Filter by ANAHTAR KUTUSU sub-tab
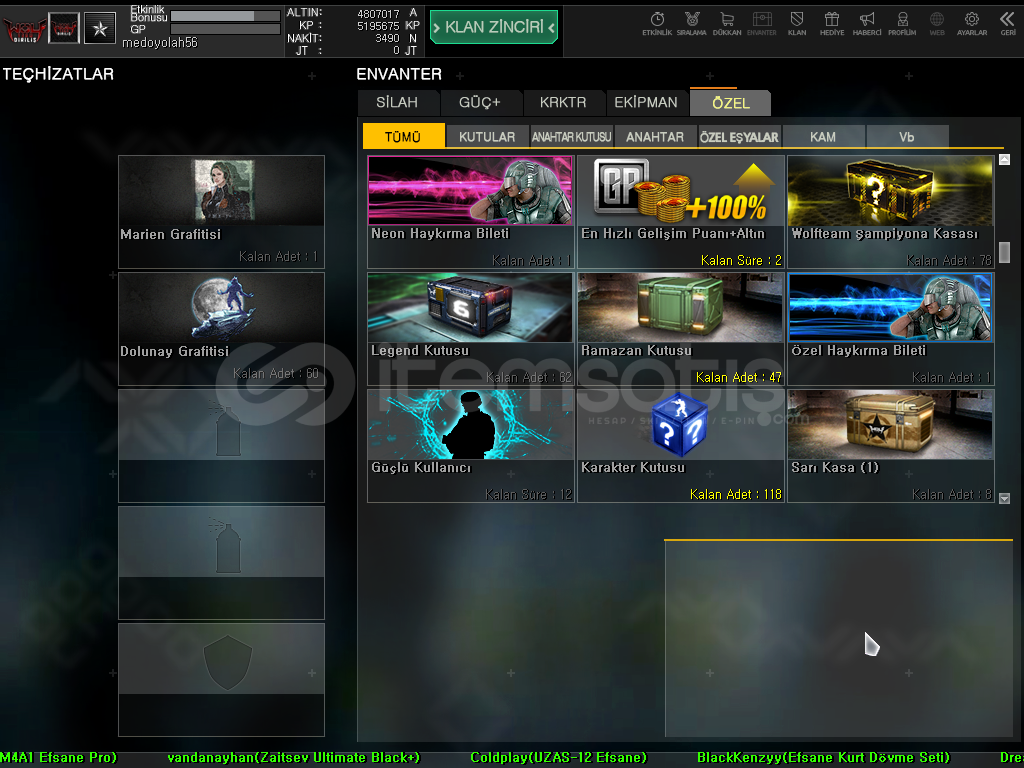This screenshot has width=1024, height=768. (571, 136)
